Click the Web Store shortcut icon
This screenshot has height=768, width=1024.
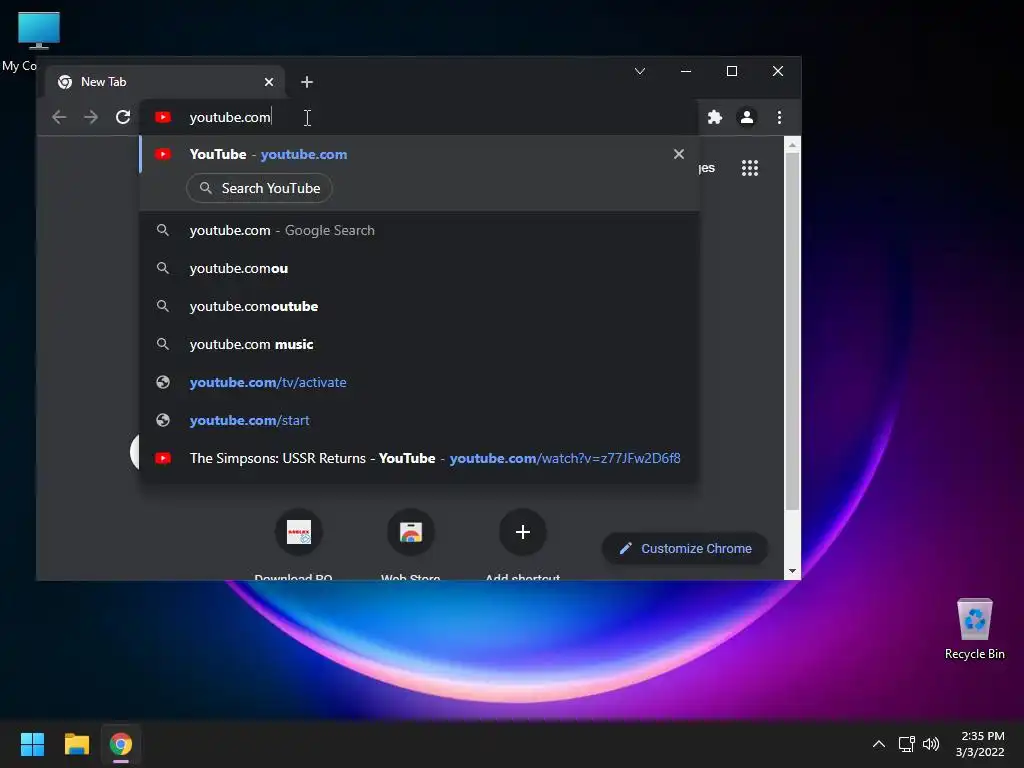pyautogui.click(x=411, y=532)
